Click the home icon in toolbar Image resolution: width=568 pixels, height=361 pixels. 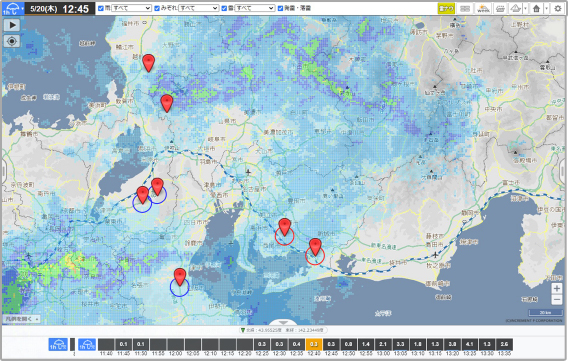tap(536, 8)
